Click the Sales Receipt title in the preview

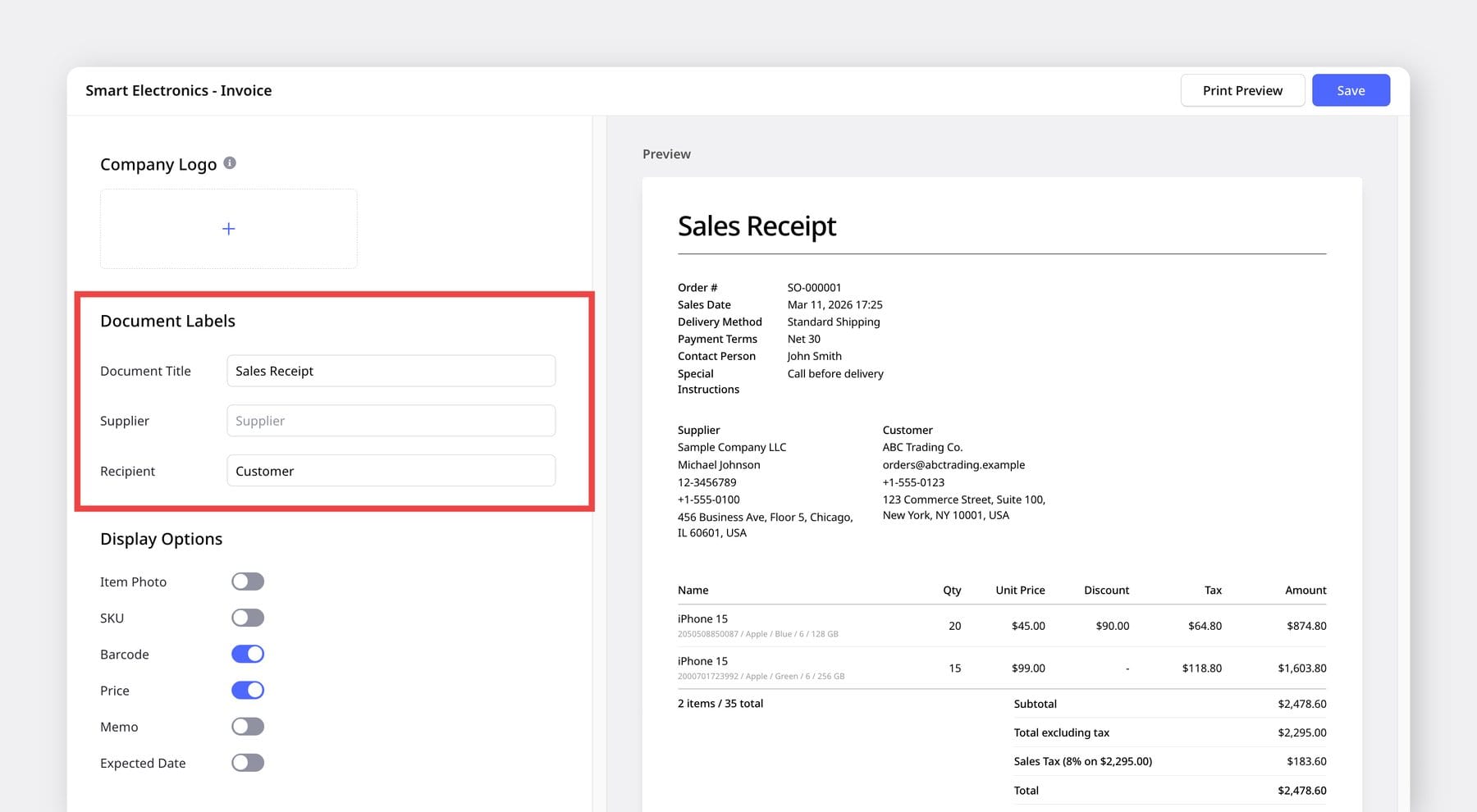tap(756, 226)
